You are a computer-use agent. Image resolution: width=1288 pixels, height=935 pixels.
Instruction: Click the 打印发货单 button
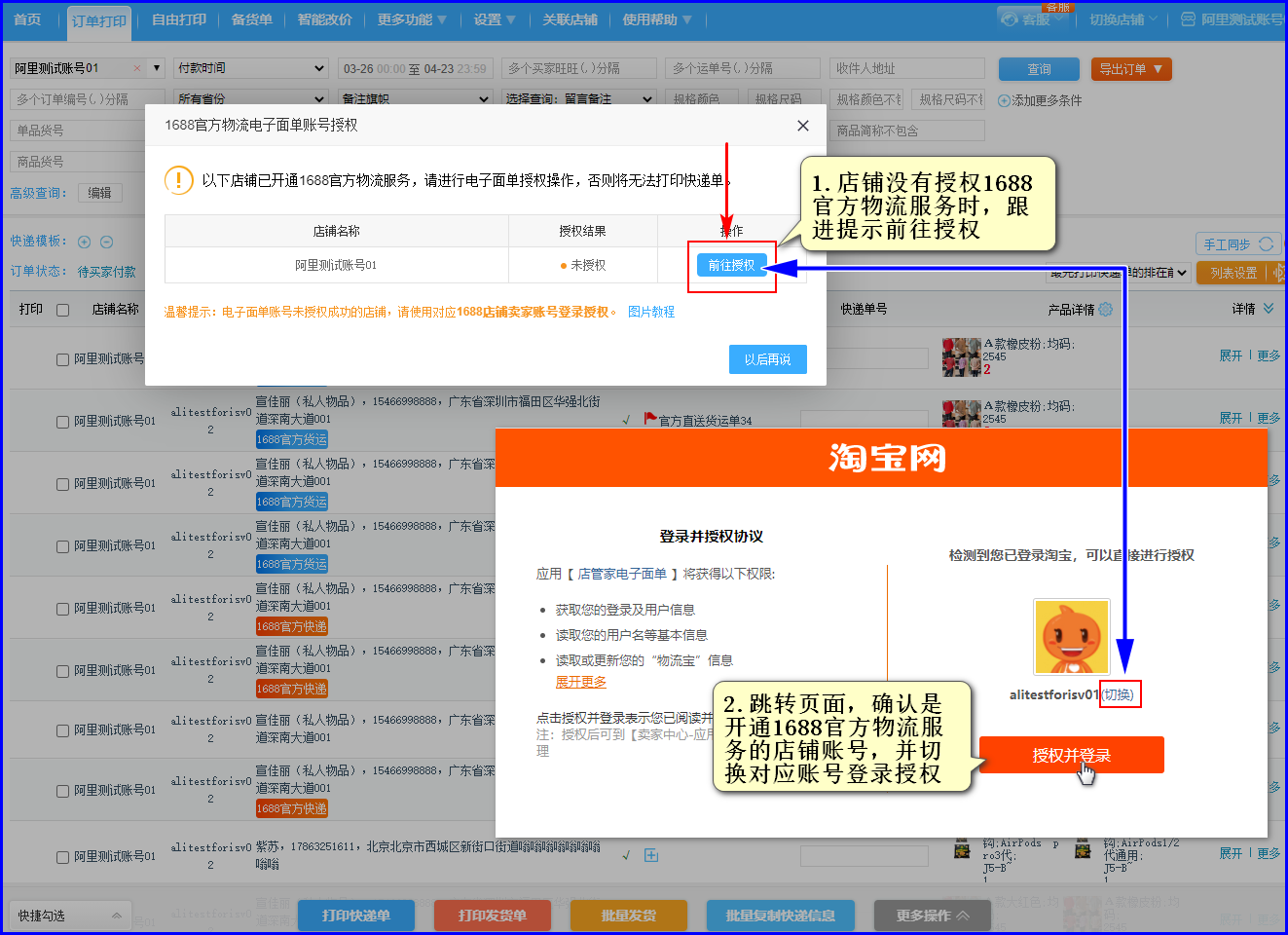(492, 916)
